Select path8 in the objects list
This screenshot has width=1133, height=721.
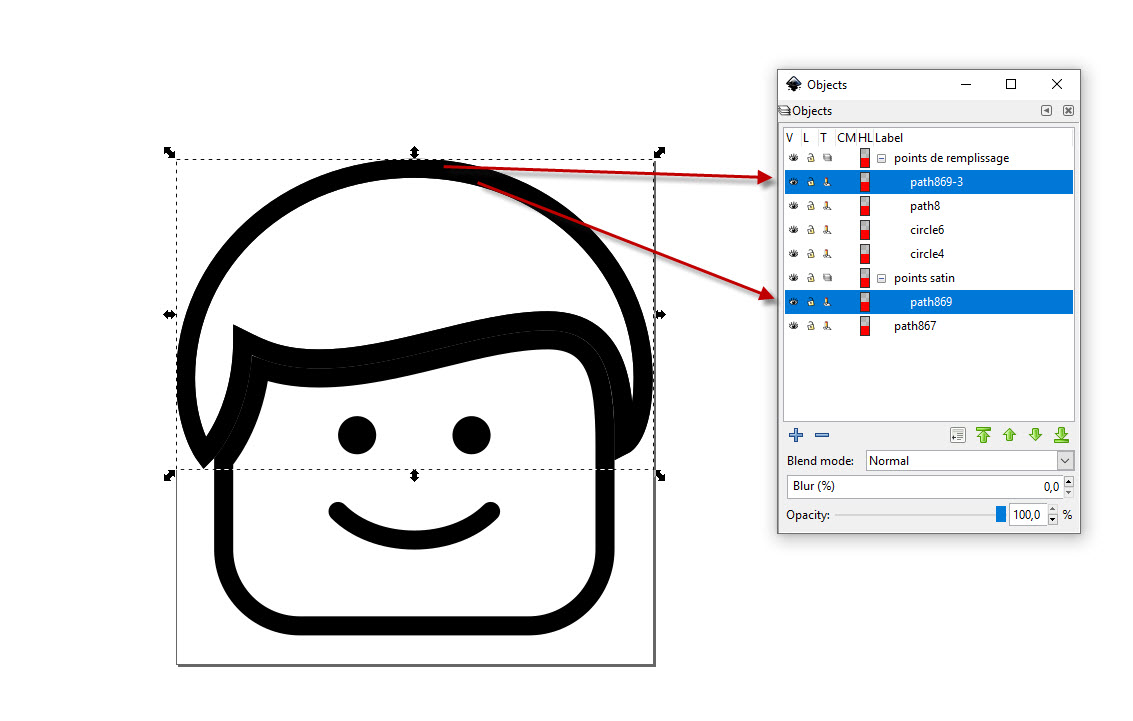point(925,206)
